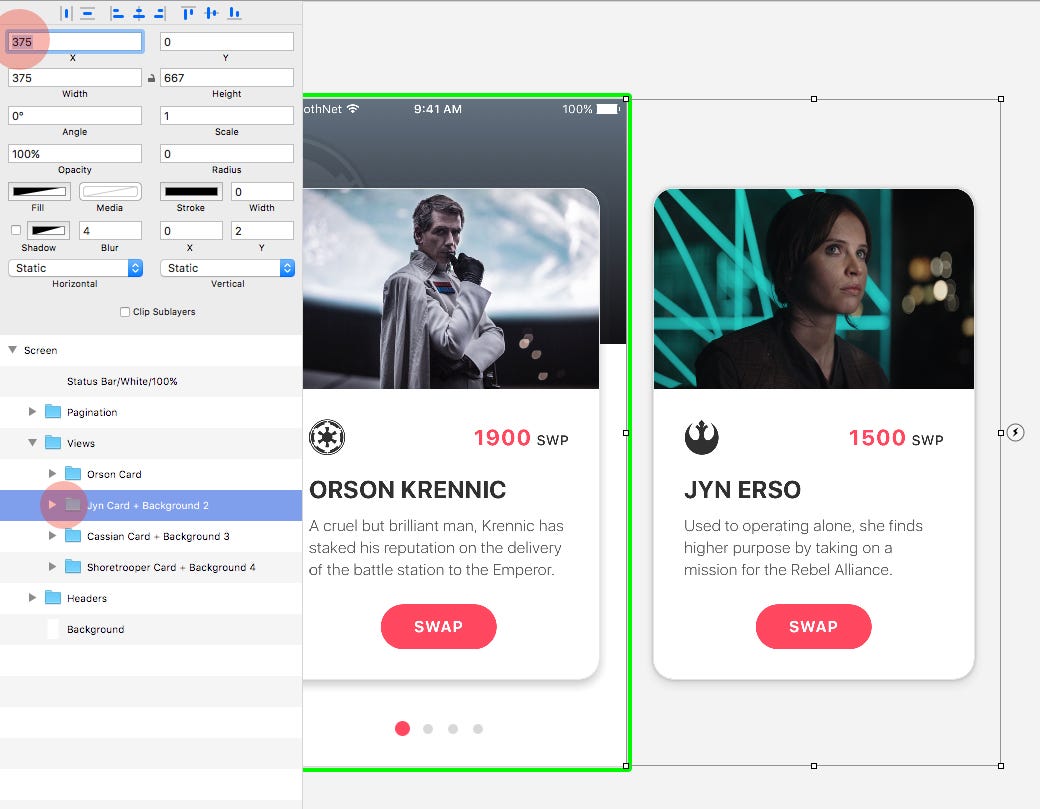Select the Headers layer name
1040x809 pixels.
pyautogui.click(x=87, y=598)
